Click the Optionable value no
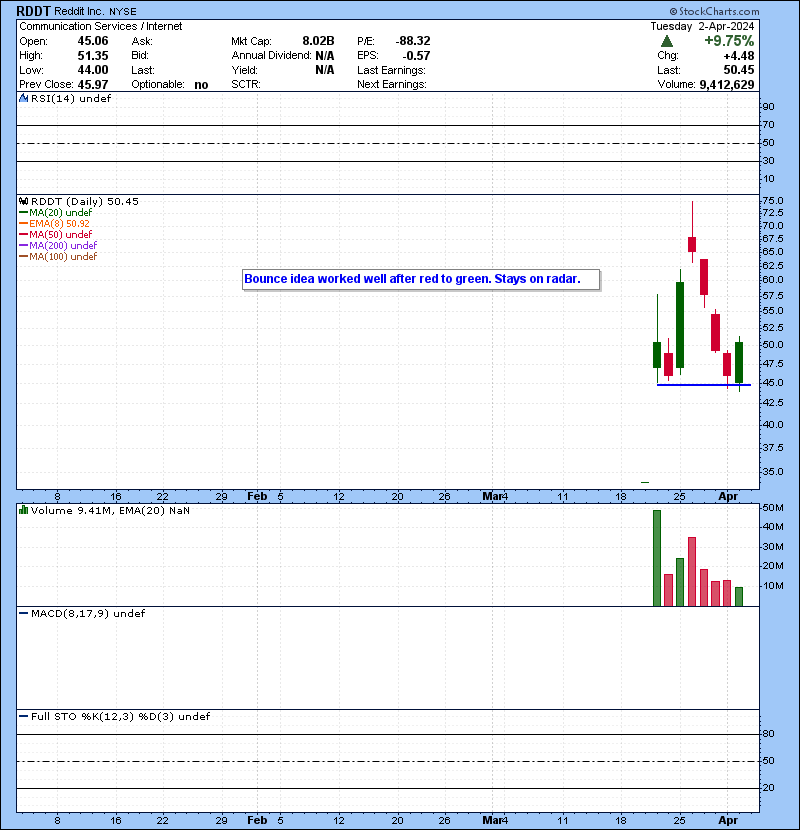Viewport: 800px width, 830px height. [x=201, y=85]
